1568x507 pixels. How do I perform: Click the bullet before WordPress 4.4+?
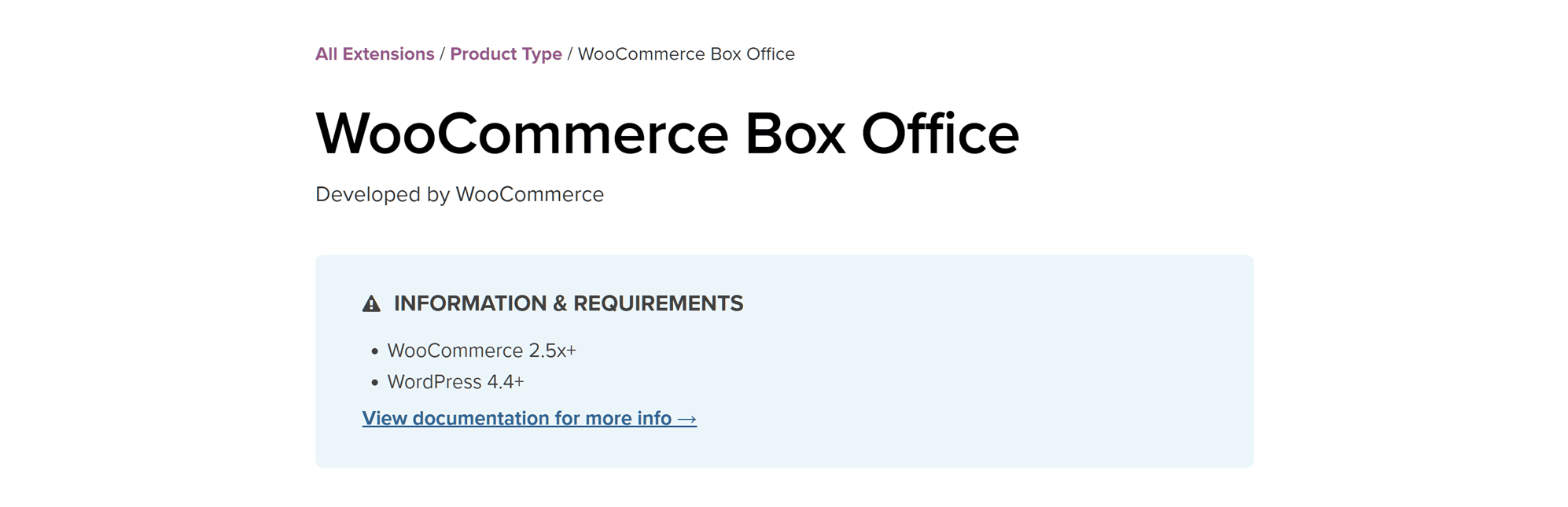click(374, 384)
